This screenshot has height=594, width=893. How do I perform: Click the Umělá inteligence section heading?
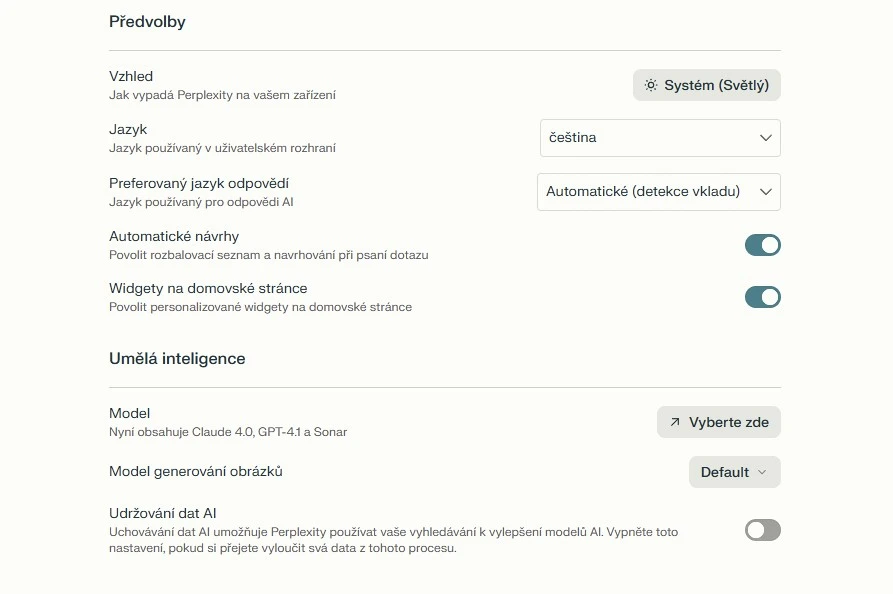(177, 359)
